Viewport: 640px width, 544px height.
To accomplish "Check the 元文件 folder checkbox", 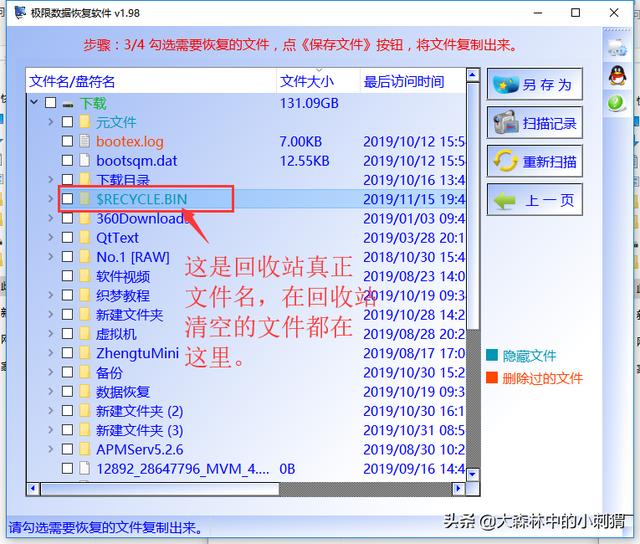I will (x=67, y=122).
